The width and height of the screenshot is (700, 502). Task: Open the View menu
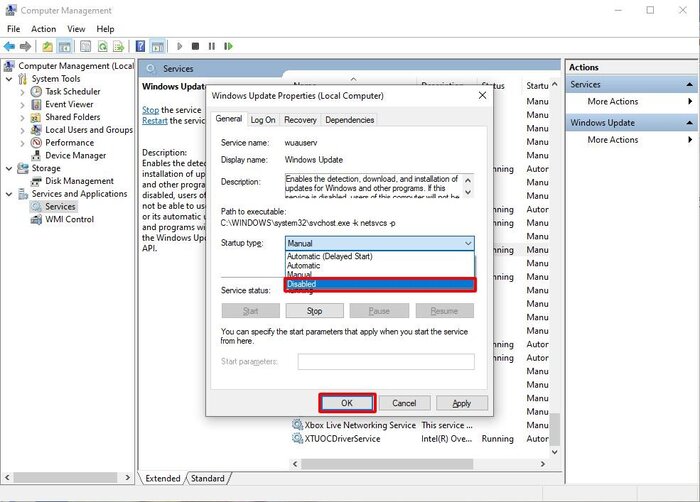click(76, 29)
